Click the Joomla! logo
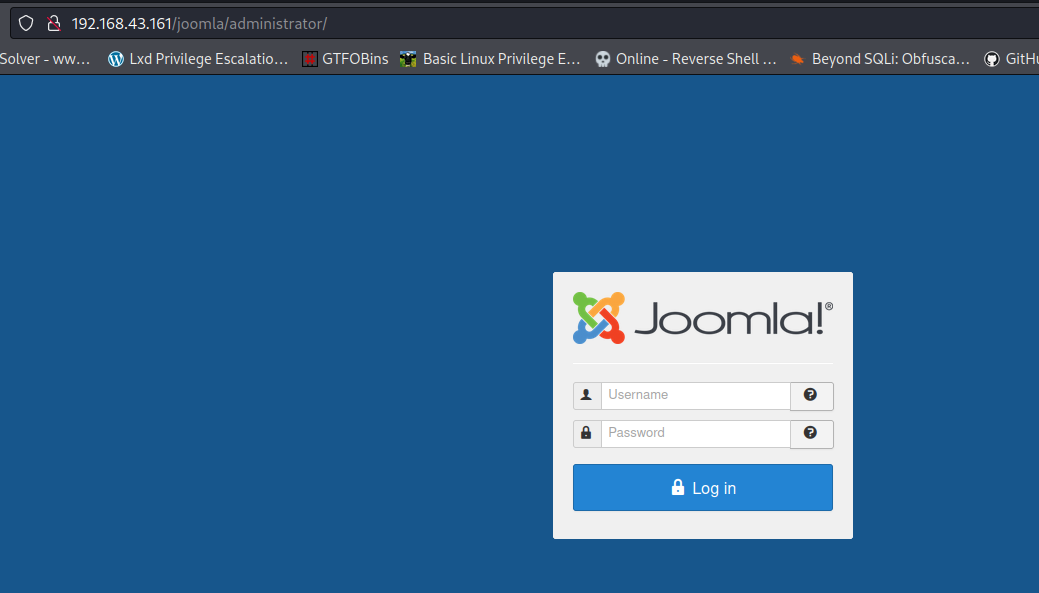 click(x=702, y=318)
